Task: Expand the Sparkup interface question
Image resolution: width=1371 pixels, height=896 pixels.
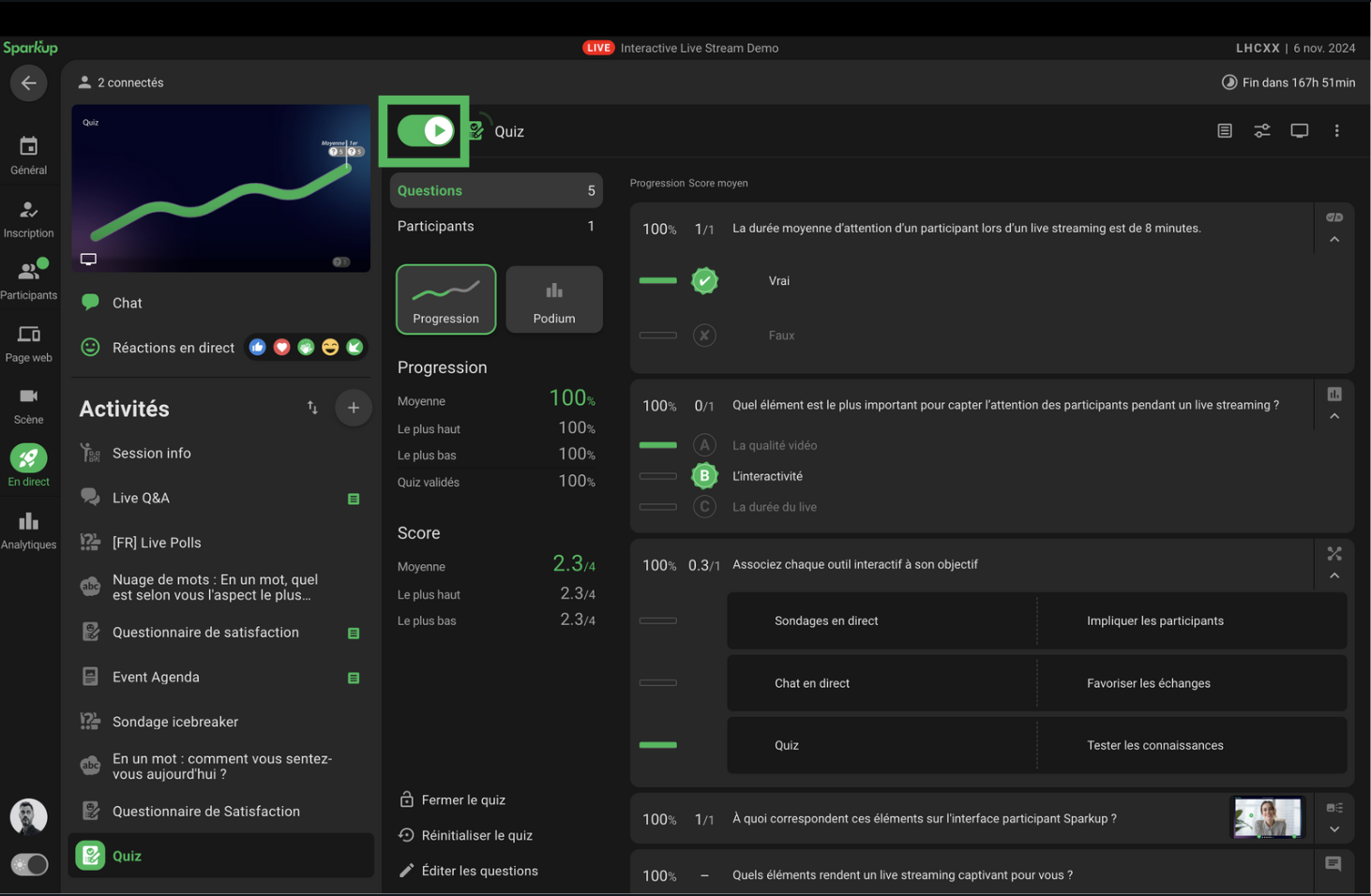Action: (1334, 829)
